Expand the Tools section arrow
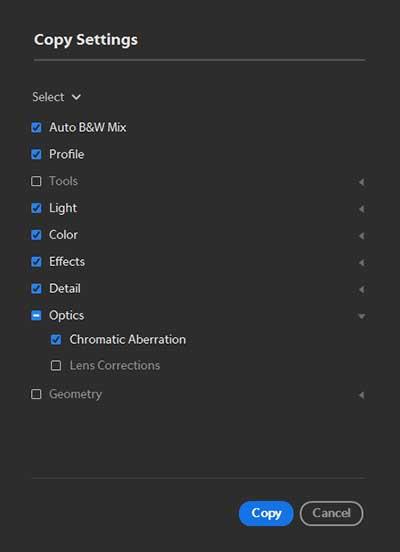This screenshot has width=400, height=552. [361, 182]
